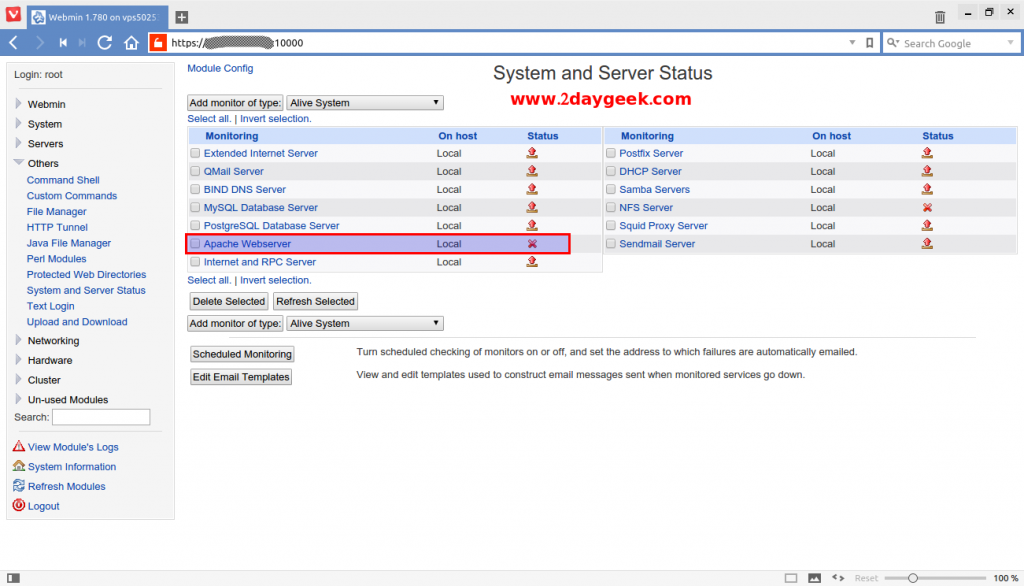Click the Refresh Modules icon
The height and width of the screenshot is (586, 1024).
16,486
